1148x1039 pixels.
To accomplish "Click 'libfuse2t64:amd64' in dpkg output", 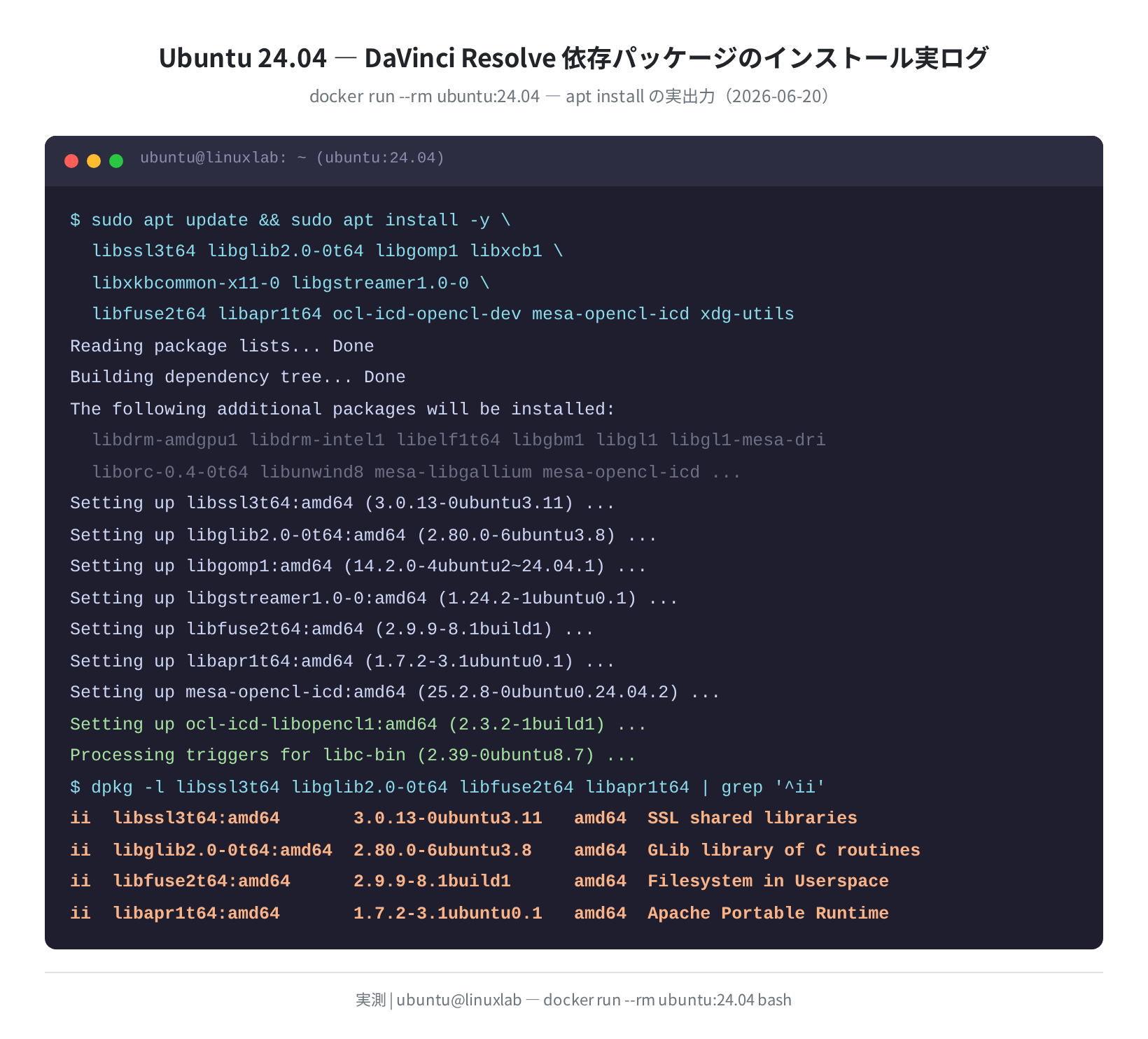I will [202, 881].
